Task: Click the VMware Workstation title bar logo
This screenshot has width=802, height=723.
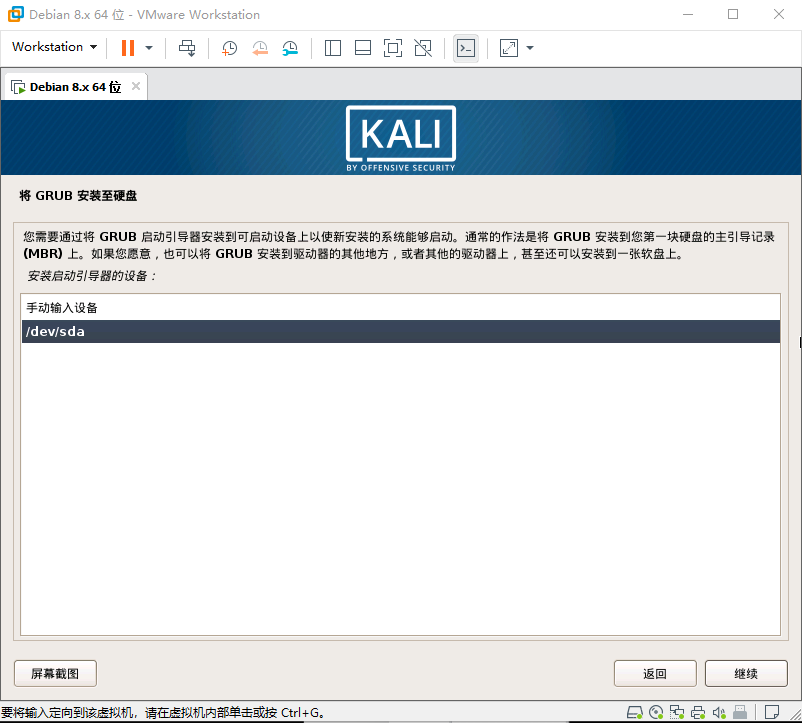Action: point(16,14)
